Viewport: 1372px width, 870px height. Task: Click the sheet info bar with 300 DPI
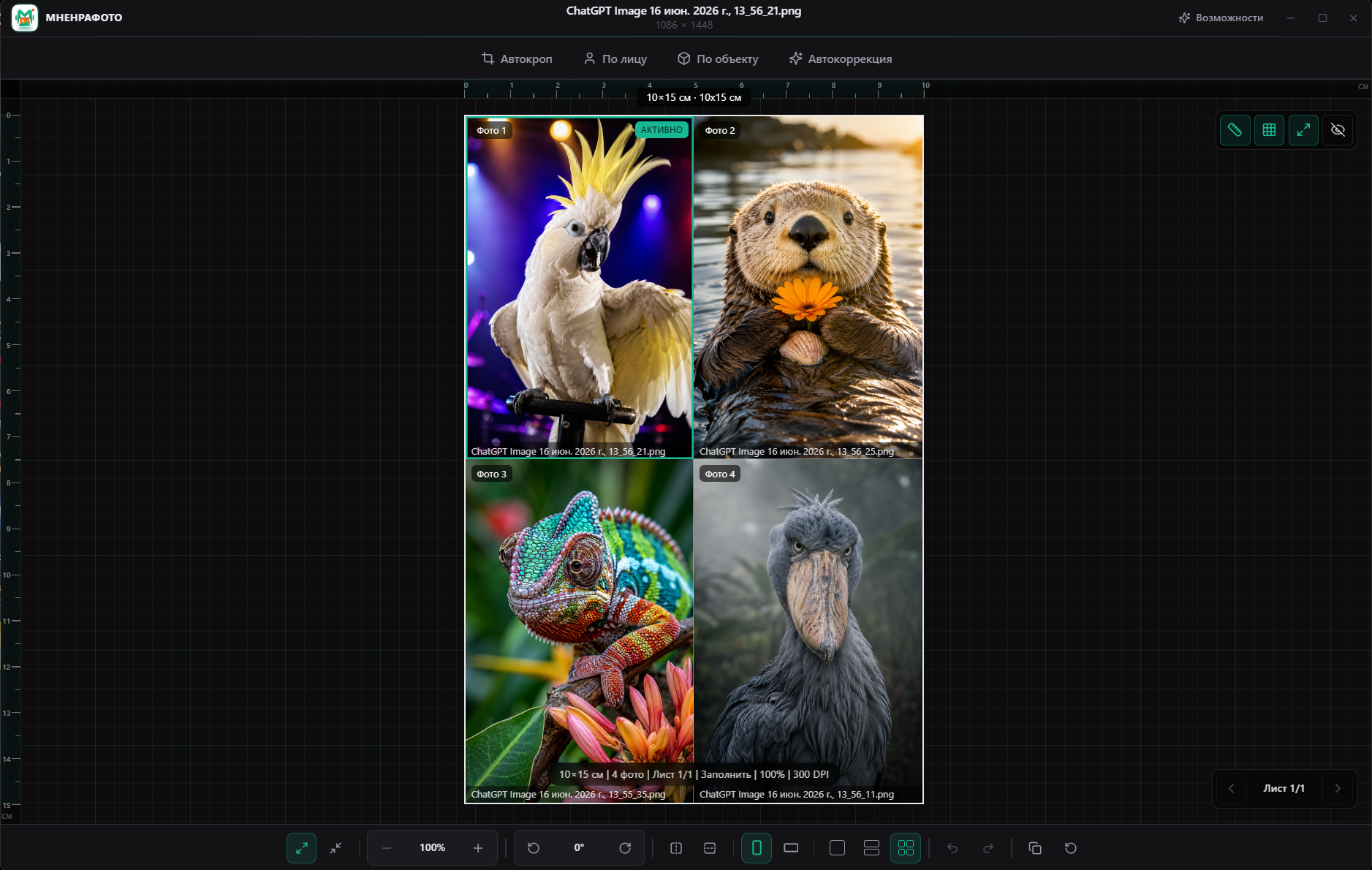pos(694,774)
